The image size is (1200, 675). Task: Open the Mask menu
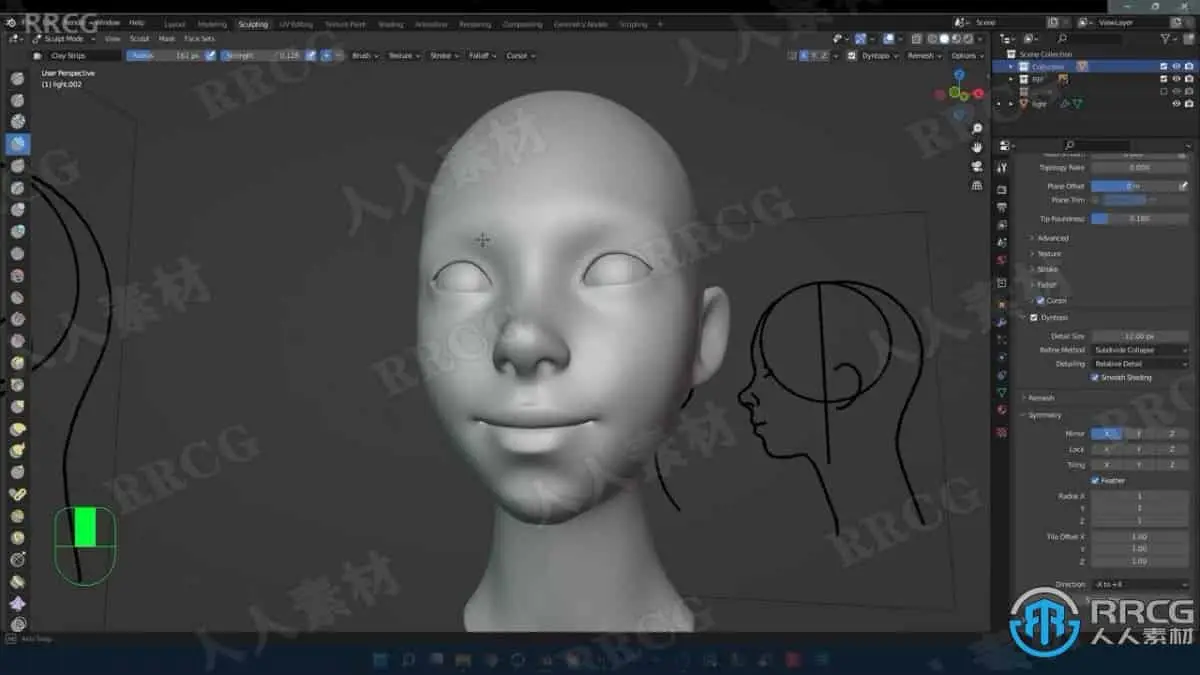pos(167,38)
